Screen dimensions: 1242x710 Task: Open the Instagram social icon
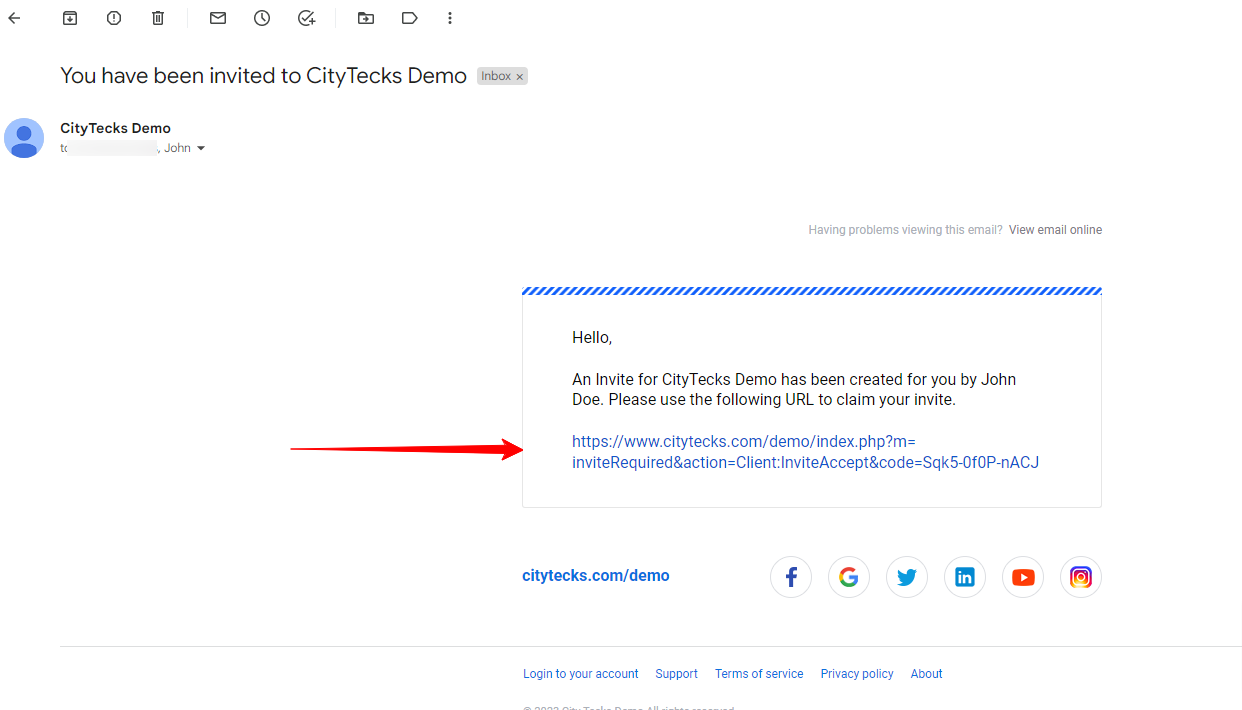coord(1081,577)
